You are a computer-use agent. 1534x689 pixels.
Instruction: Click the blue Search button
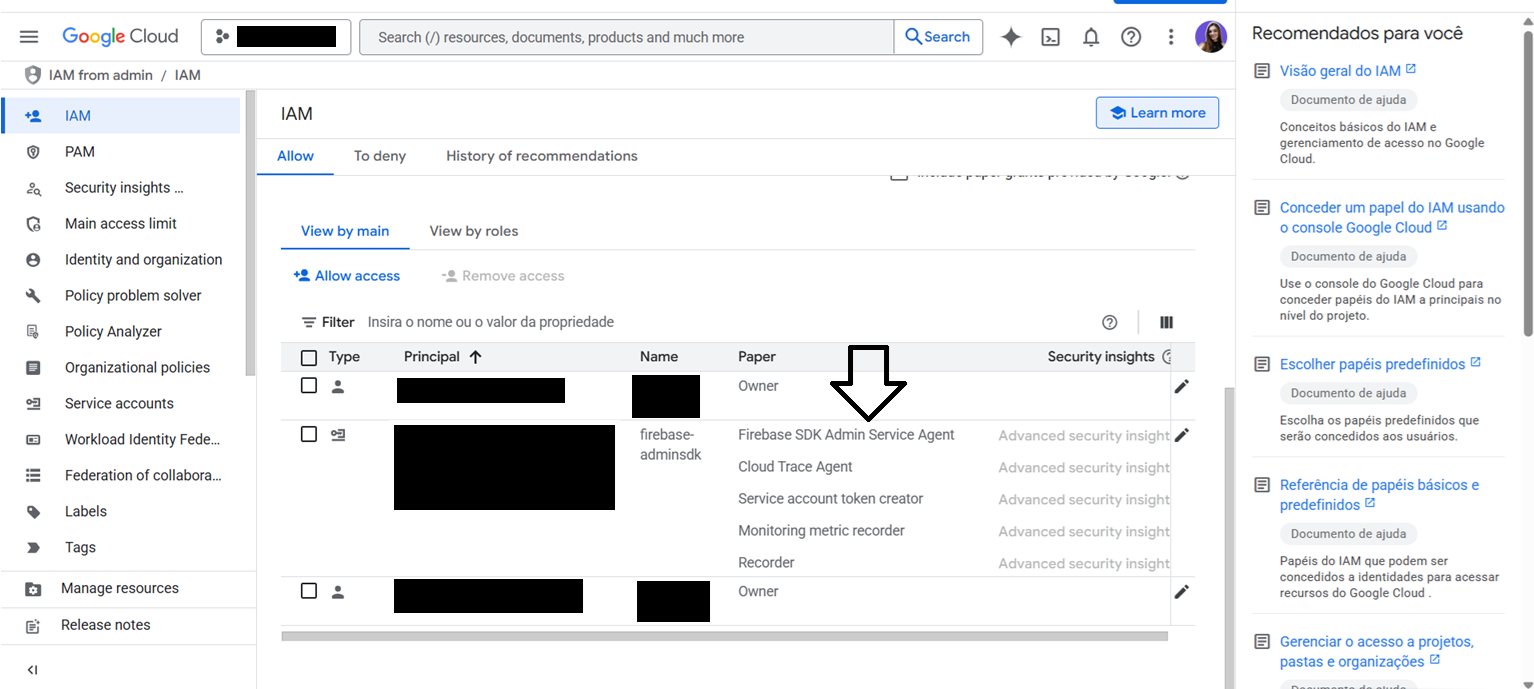pos(938,37)
